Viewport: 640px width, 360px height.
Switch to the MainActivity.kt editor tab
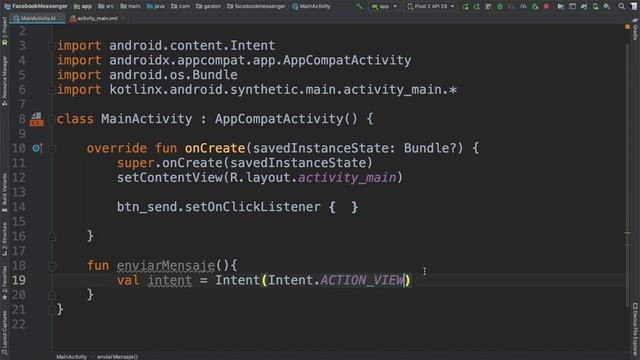point(38,18)
